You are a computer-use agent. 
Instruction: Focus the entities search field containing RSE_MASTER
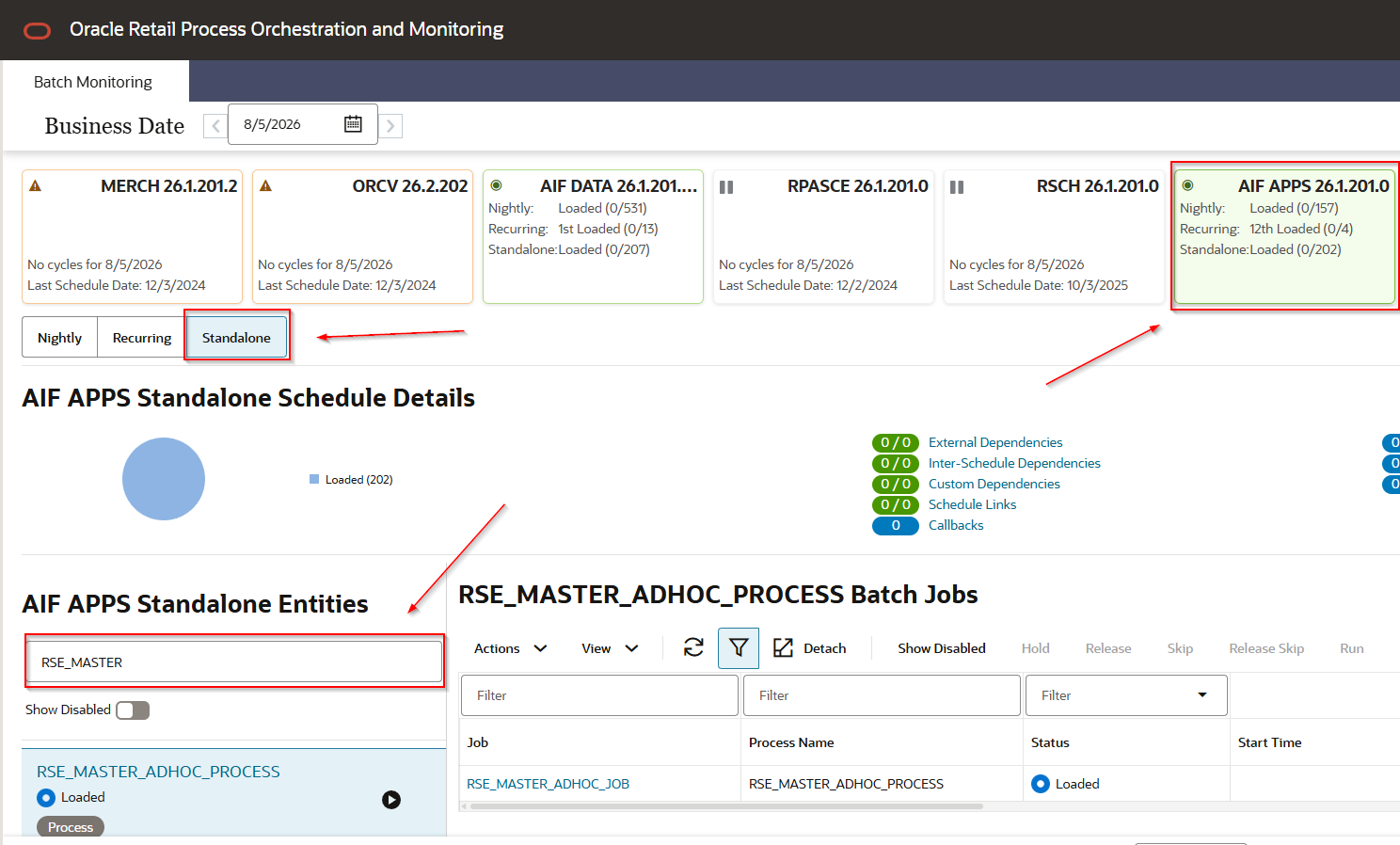point(234,662)
